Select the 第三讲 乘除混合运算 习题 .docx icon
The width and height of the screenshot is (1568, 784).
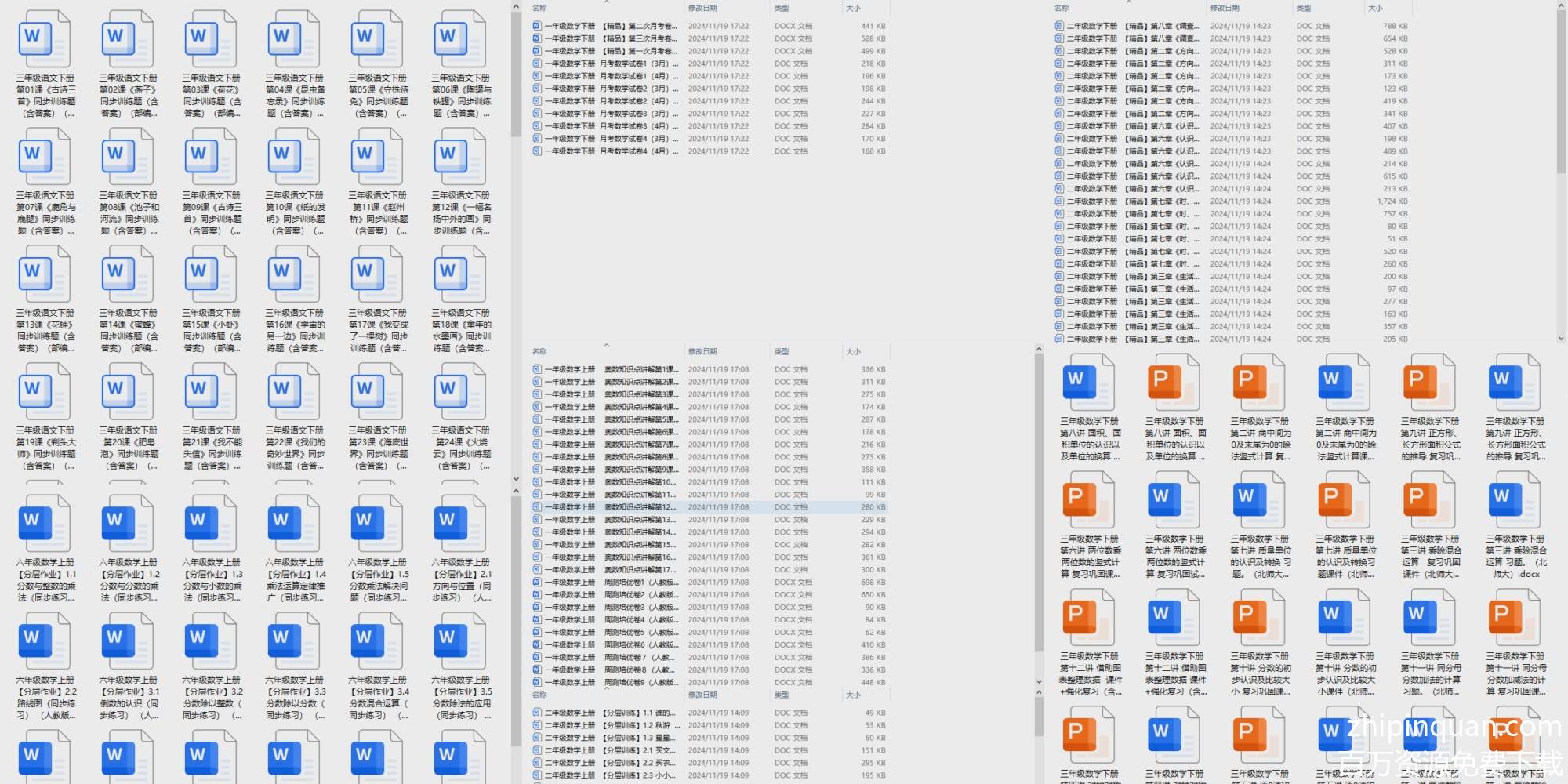click(x=1515, y=499)
